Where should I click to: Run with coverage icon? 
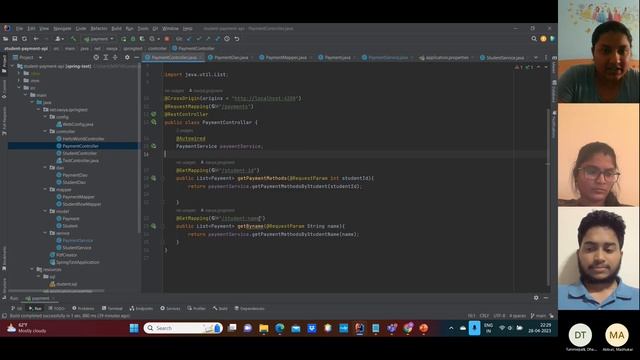click(142, 39)
